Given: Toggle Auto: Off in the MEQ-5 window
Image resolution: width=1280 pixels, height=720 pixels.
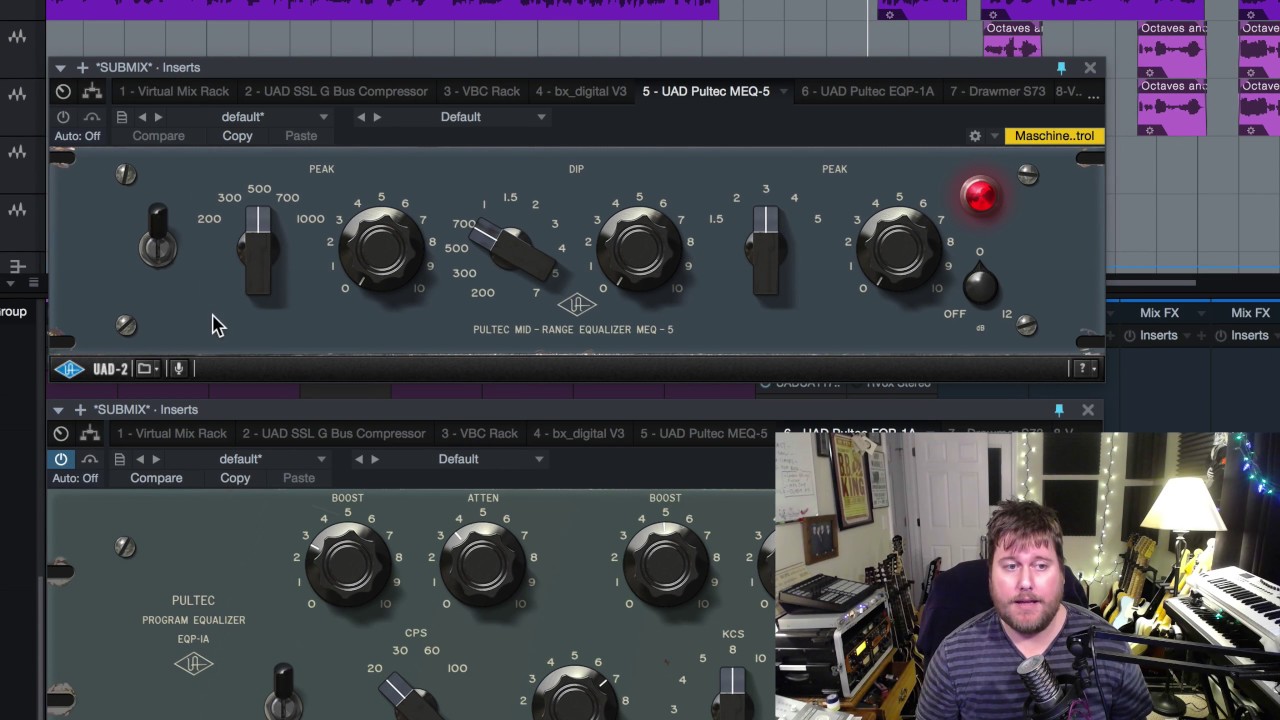Looking at the screenshot, I should (77, 136).
